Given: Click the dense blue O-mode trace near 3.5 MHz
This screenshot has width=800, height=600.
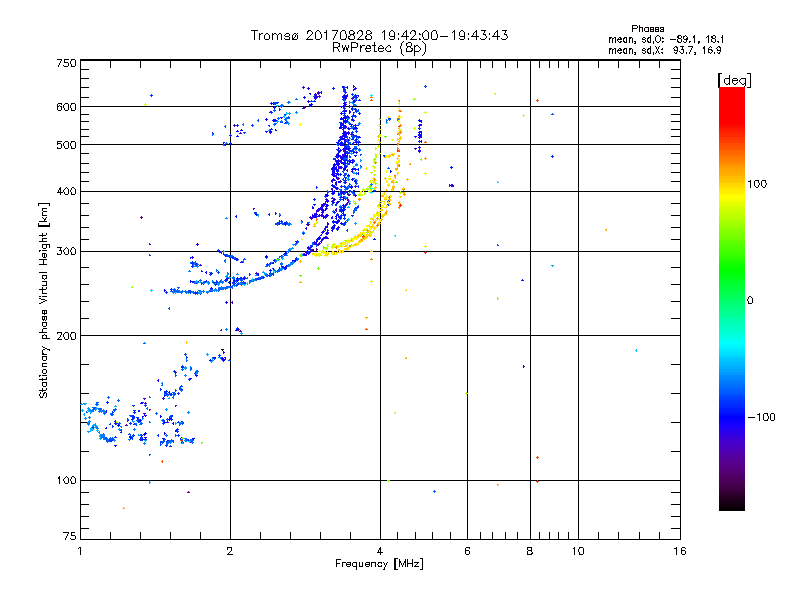Looking at the screenshot, I should point(345,158).
